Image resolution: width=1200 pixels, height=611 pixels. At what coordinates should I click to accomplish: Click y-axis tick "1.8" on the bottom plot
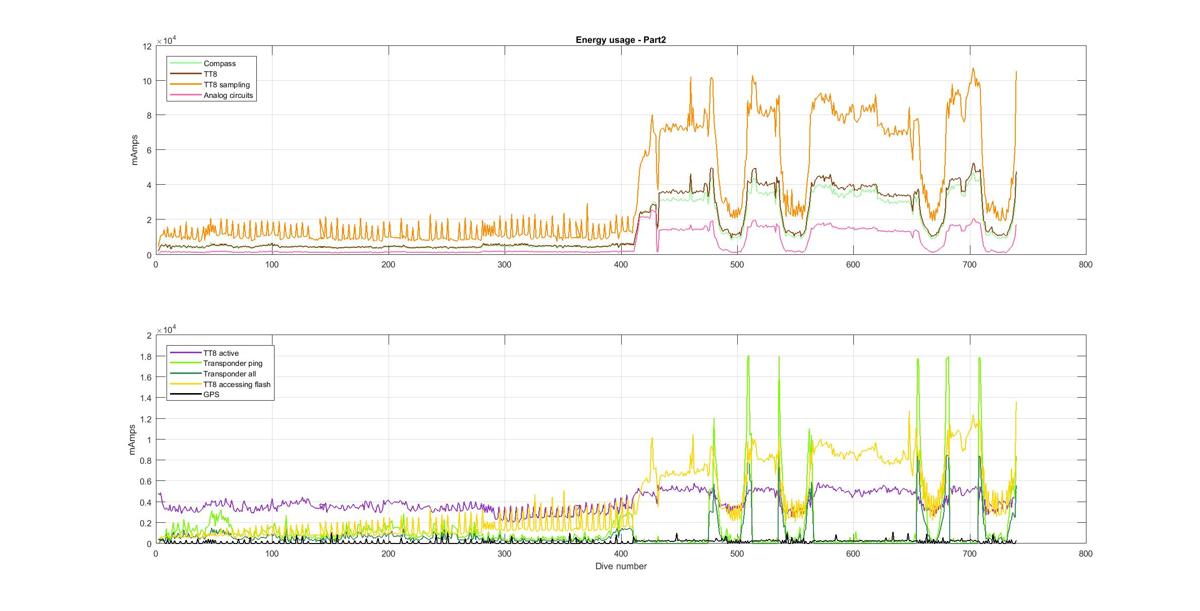[145, 356]
